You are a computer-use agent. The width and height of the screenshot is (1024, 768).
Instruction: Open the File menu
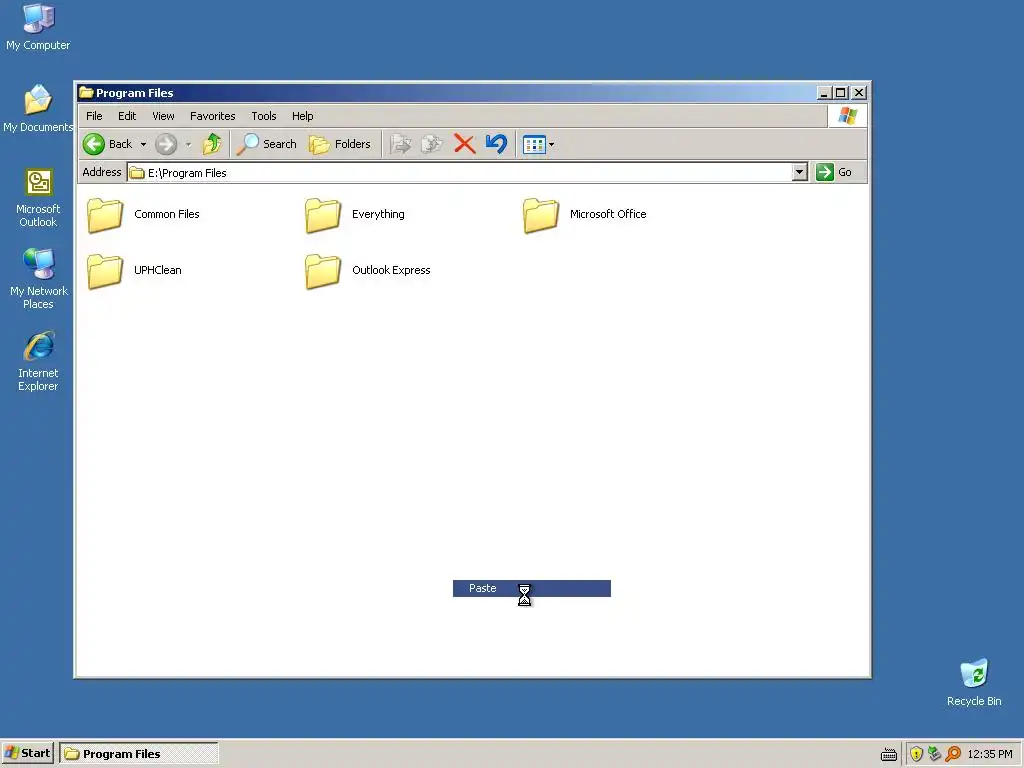click(x=94, y=116)
